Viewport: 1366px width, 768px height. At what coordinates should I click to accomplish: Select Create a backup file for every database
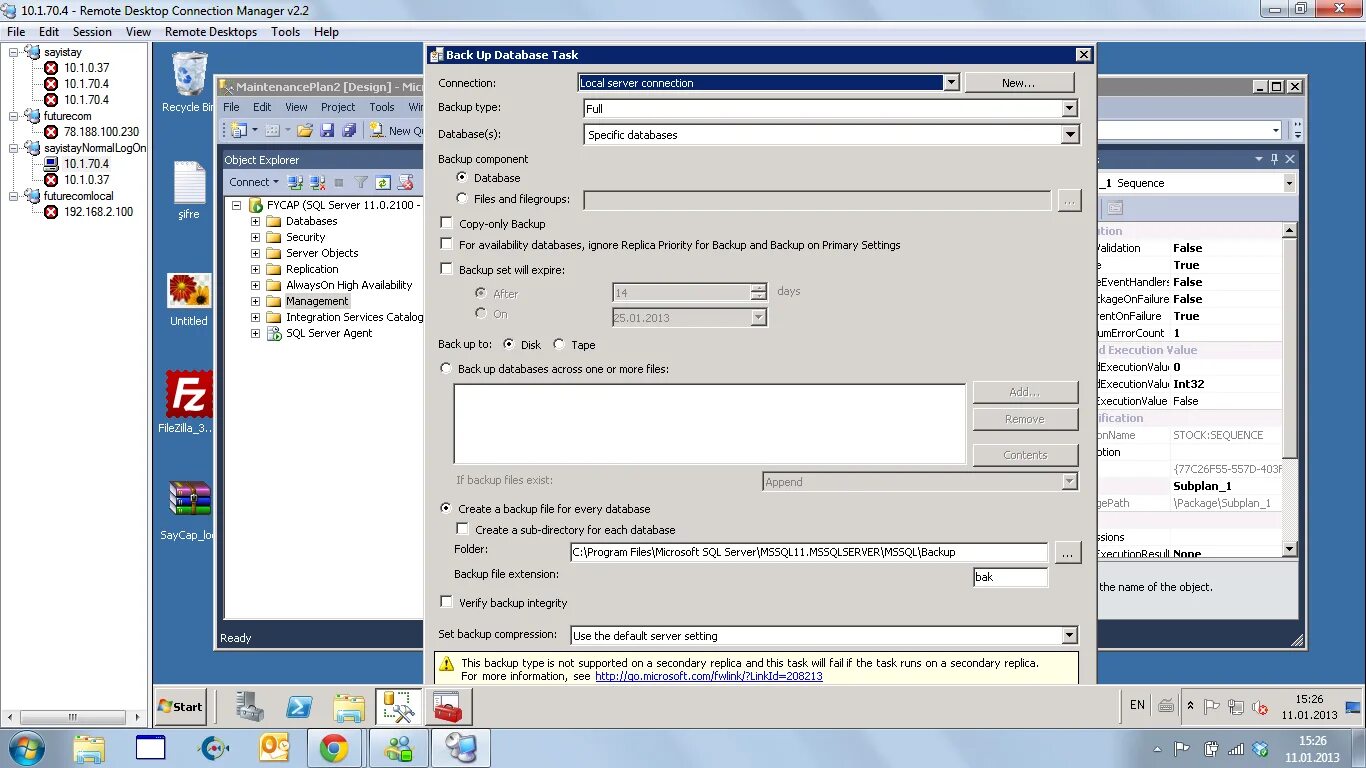coord(446,508)
